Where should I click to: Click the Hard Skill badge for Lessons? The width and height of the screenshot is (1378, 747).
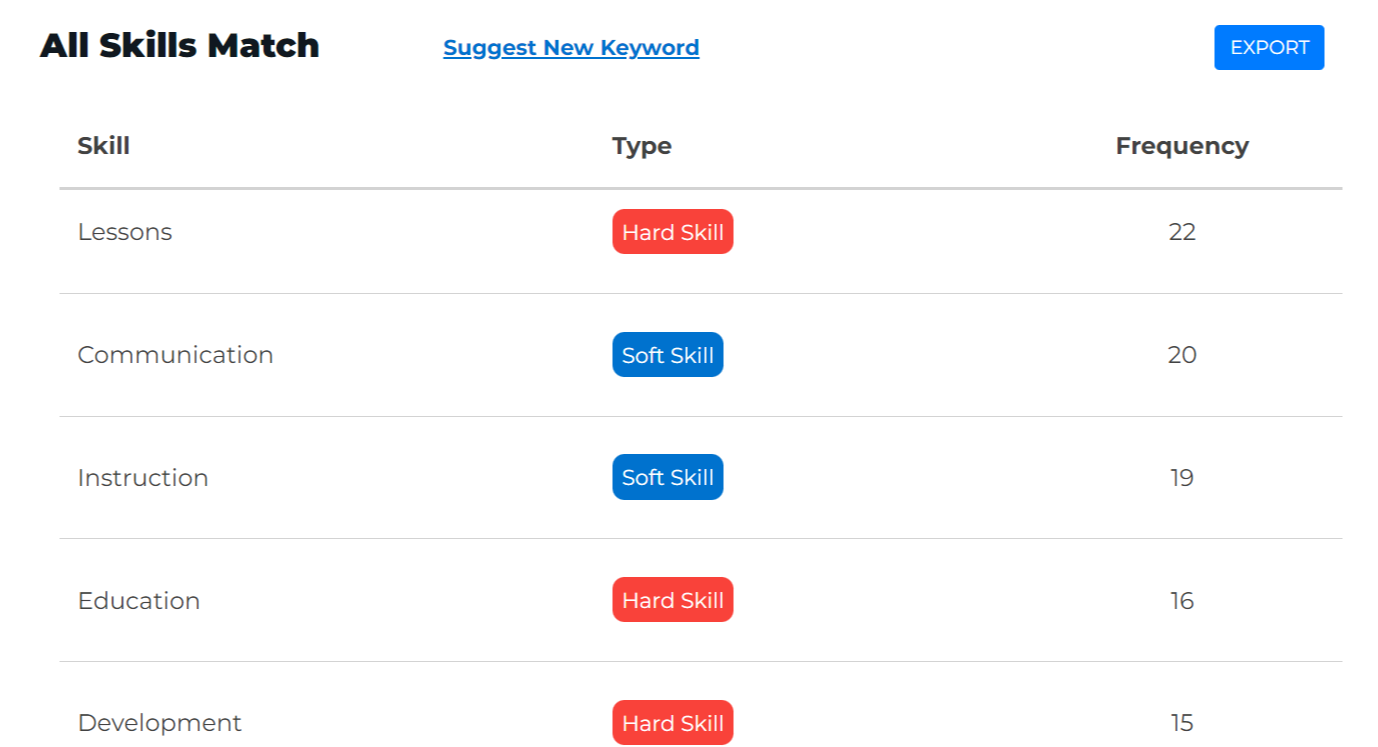pos(673,232)
